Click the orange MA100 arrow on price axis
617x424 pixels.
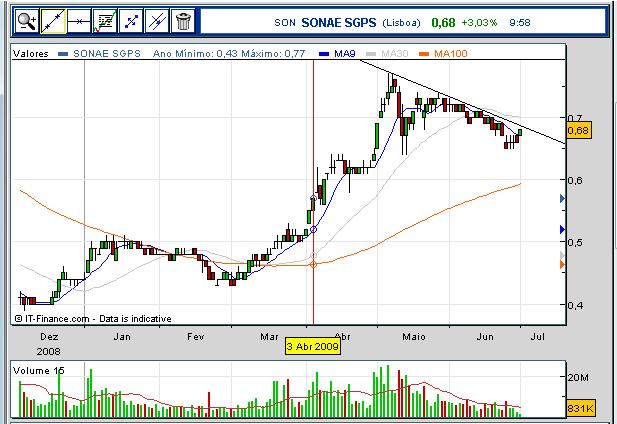[563, 265]
